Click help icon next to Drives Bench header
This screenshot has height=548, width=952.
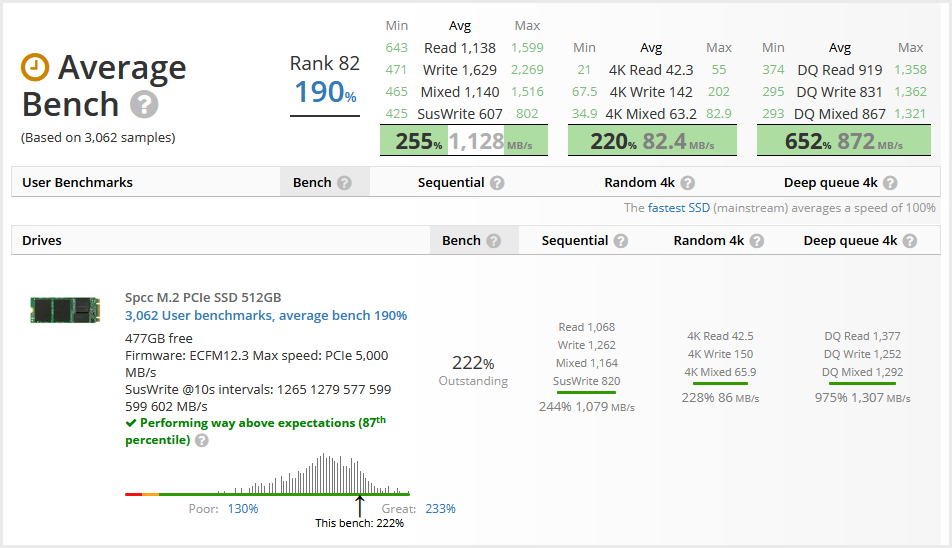tap(493, 241)
